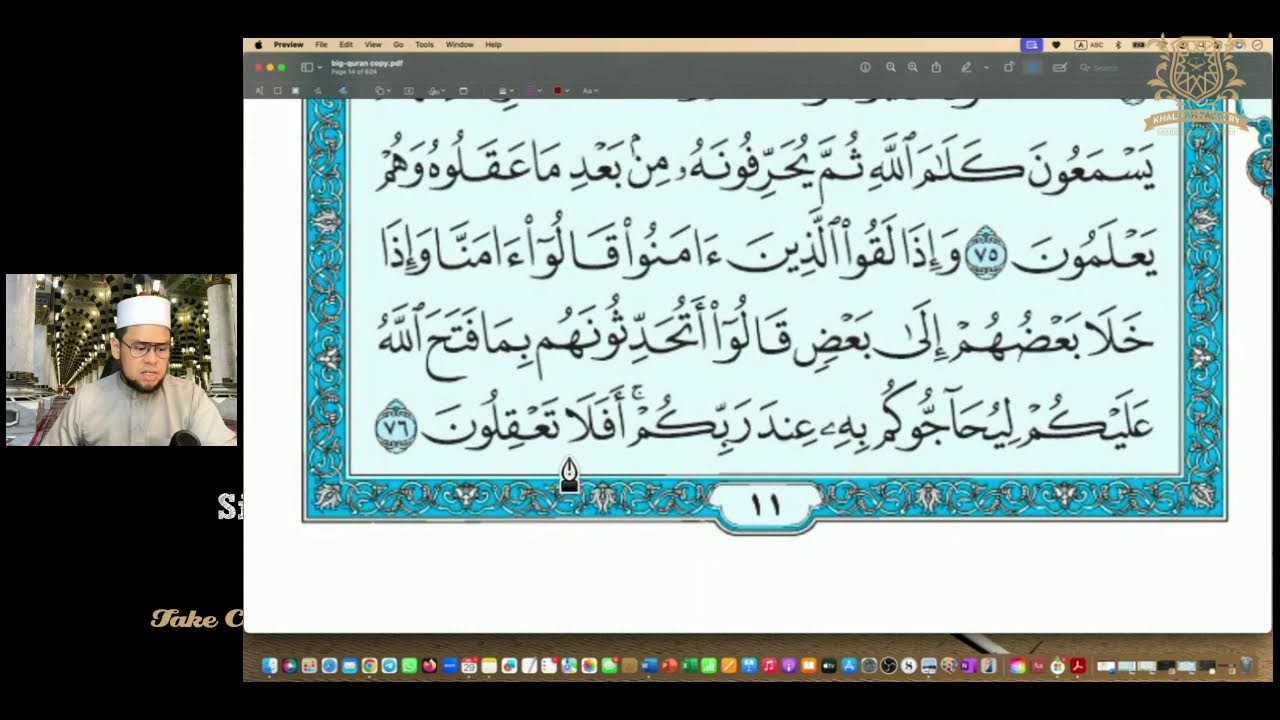Open the text style Aa dropdown
Image resolution: width=1280 pixels, height=720 pixels.
pyautogui.click(x=590, y=91)
